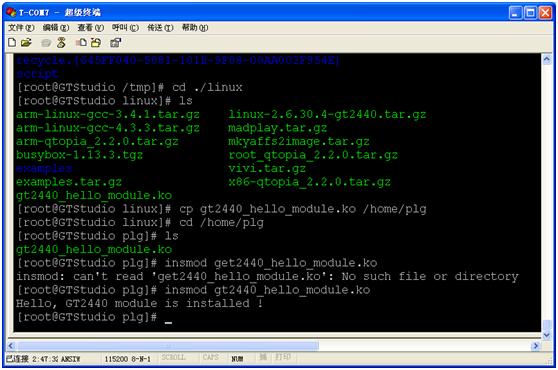Maximize the T-COM7 terminal window
The width and height of the screenshot is (558, 370).
530,13
